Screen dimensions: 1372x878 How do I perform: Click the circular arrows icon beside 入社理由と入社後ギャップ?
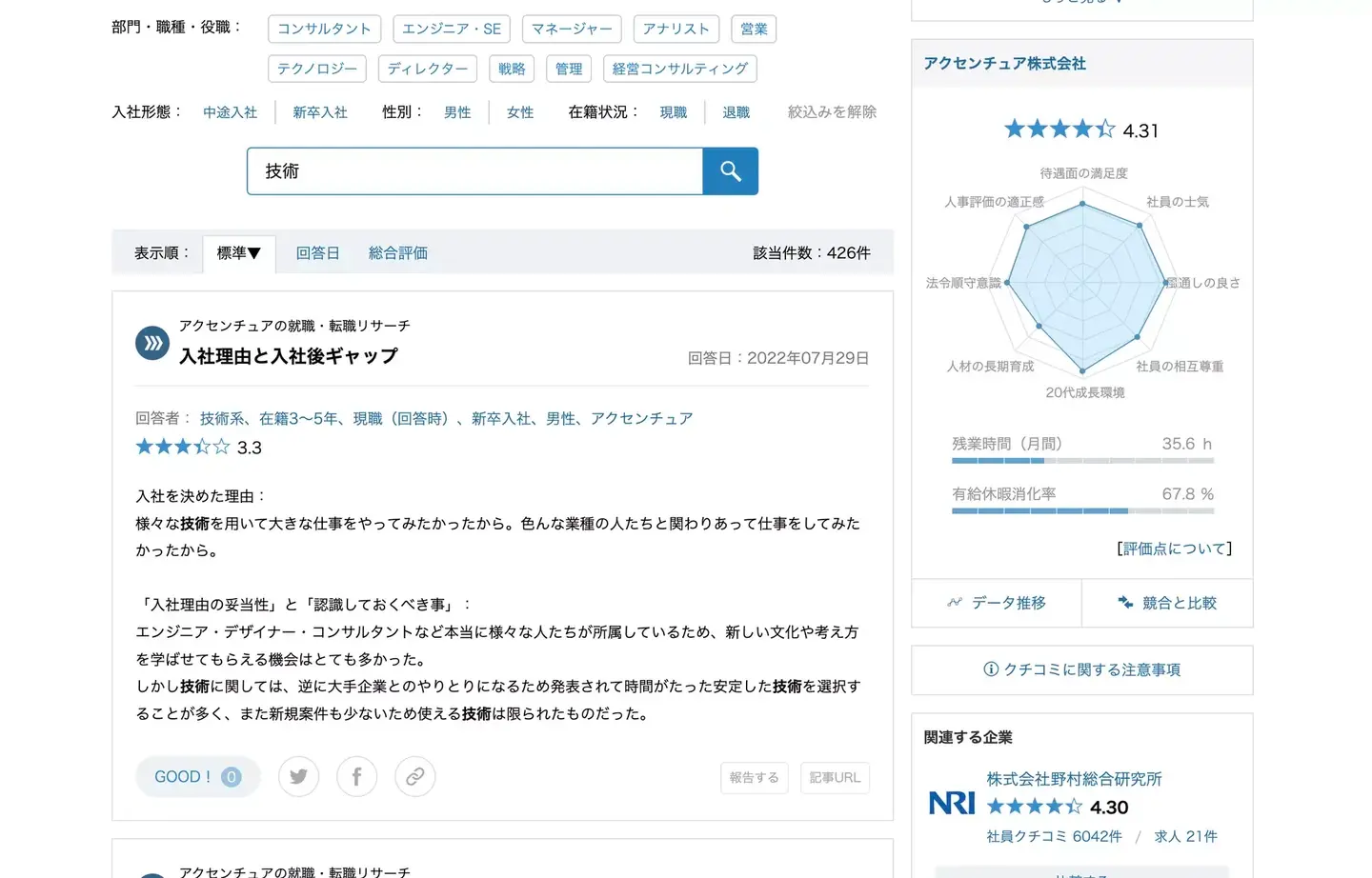[x=152, y=343]
